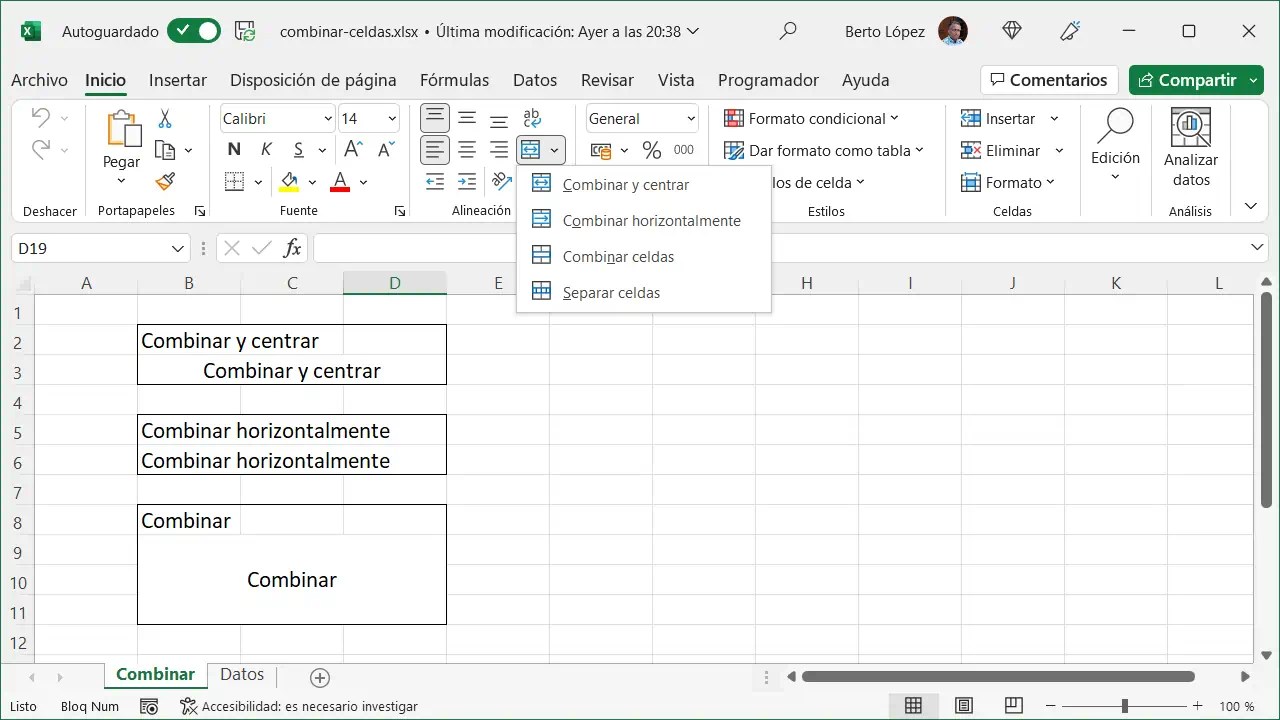The height and width of the screenshot is (720, 1280).
Task: Open the Calibri font name dropdown
Action: click(331, 118)
